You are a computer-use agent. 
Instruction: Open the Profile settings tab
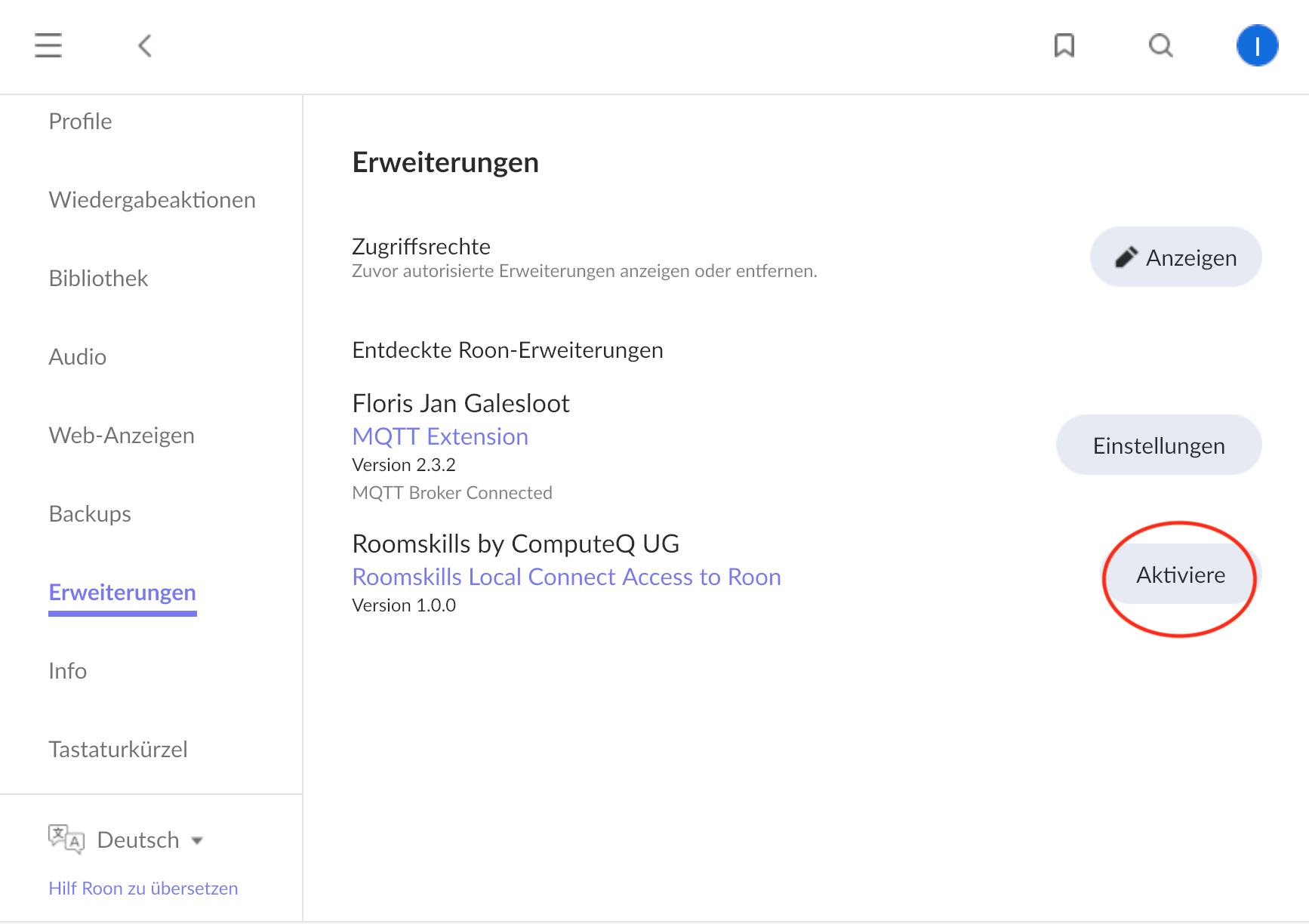tap(80, 122)
